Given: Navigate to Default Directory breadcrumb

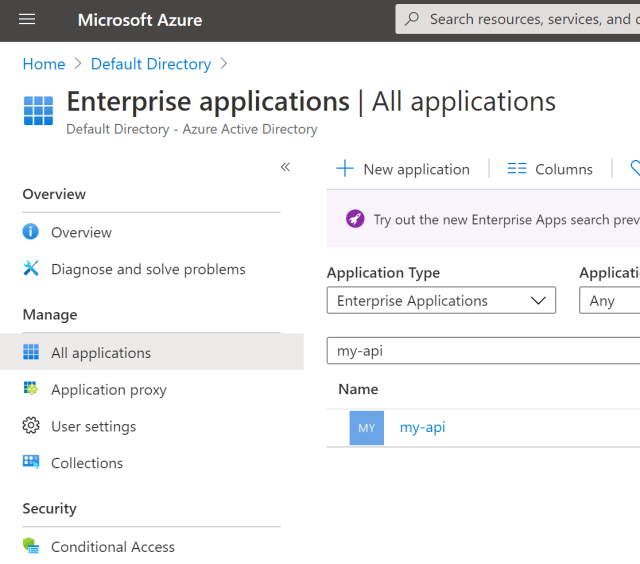Looking at the screenshot, I should pos(151,64).
